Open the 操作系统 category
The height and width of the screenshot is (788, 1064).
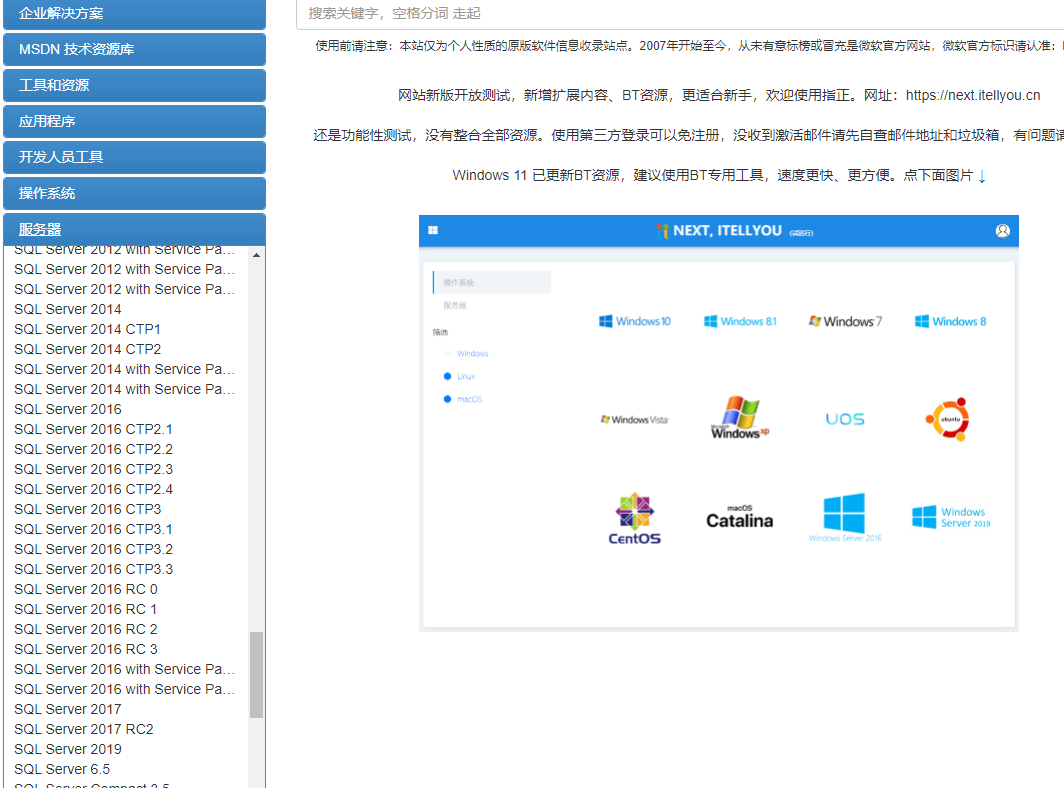coord(134,193)
